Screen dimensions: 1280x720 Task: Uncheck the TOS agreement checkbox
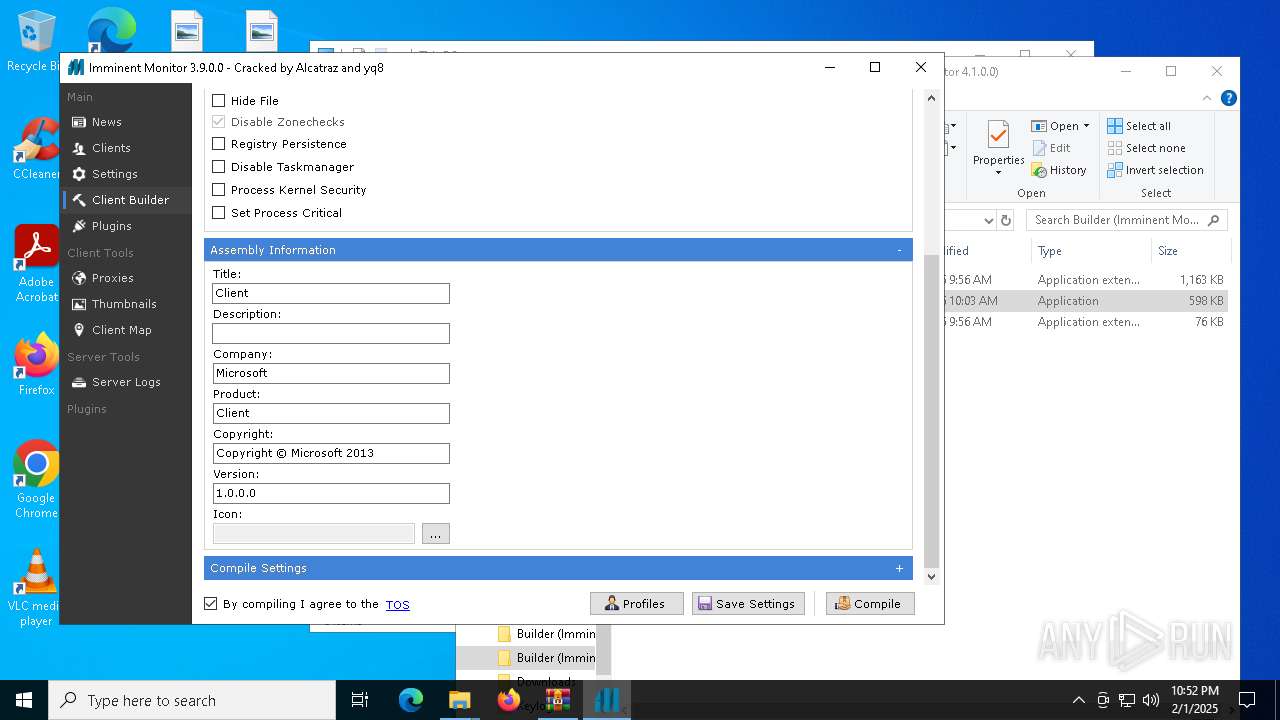[x=210, y=604]
